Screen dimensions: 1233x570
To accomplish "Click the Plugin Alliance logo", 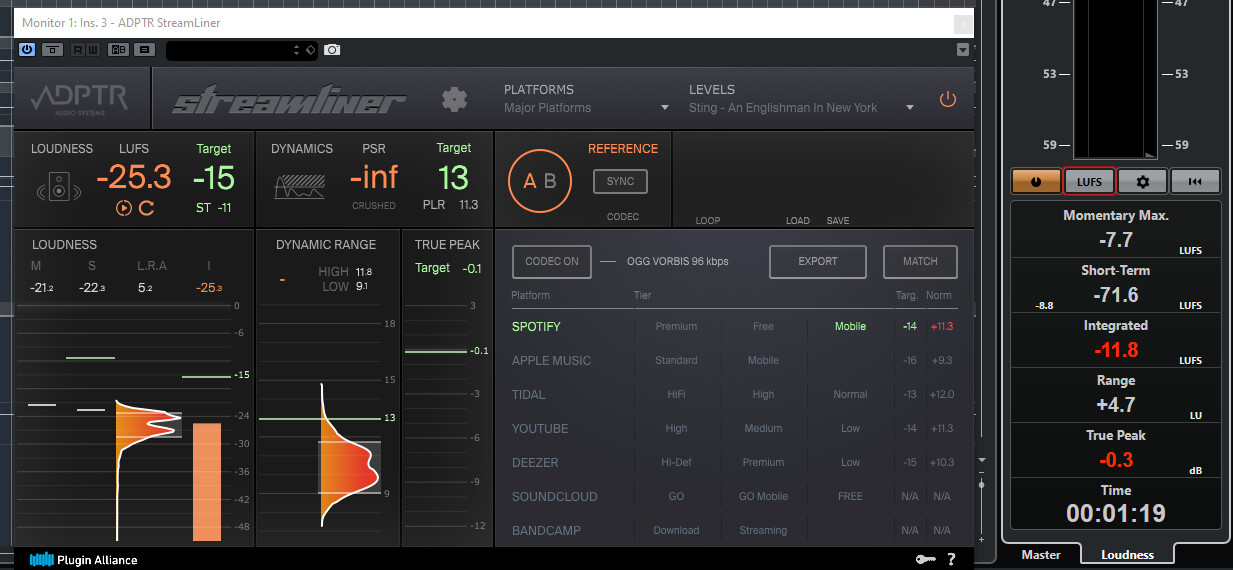I will click(x=83, y=560).
